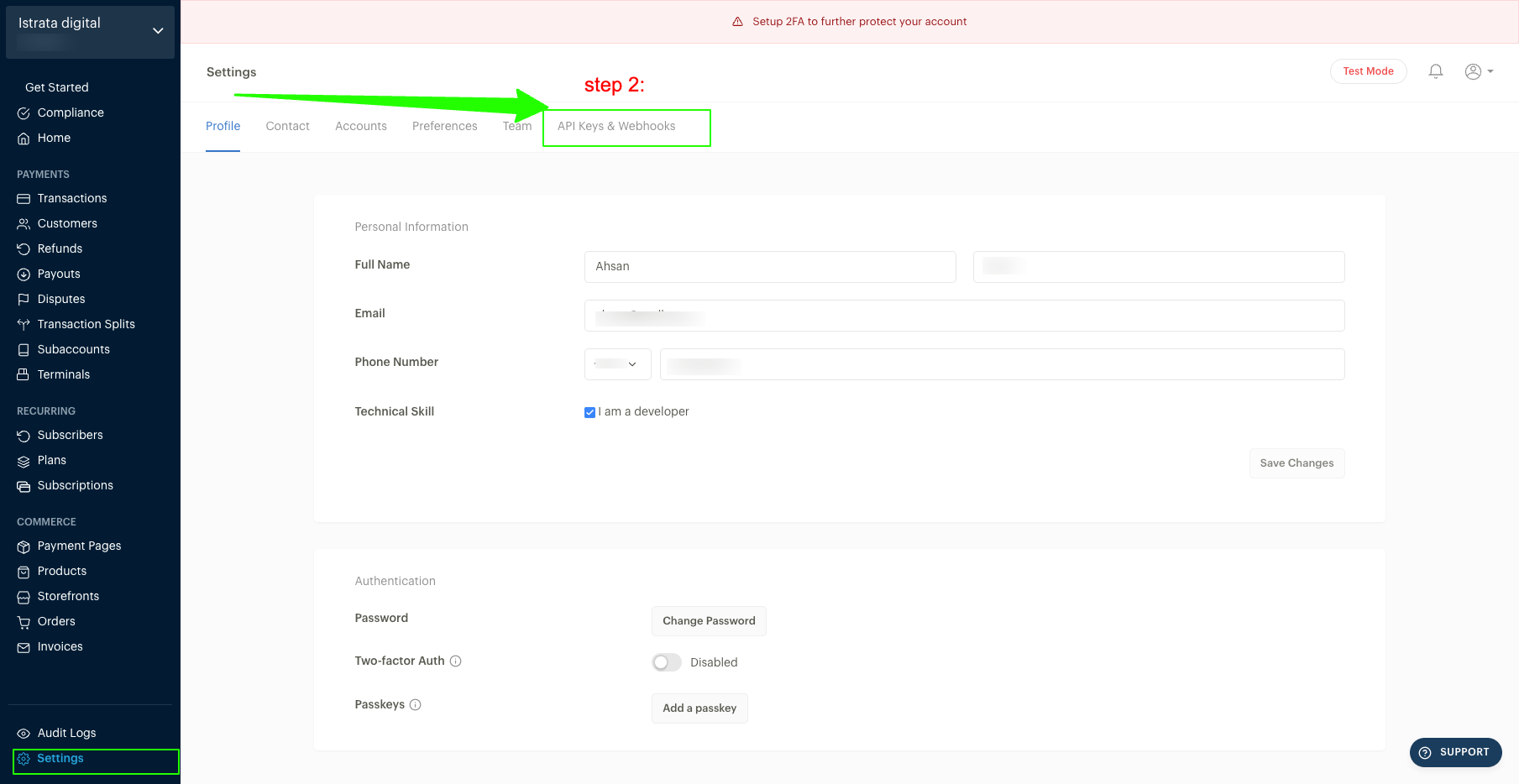This screenshot has width=1519, height=784.
Task: Open the phone country code dropdown
Action: [x=617, y=364]
